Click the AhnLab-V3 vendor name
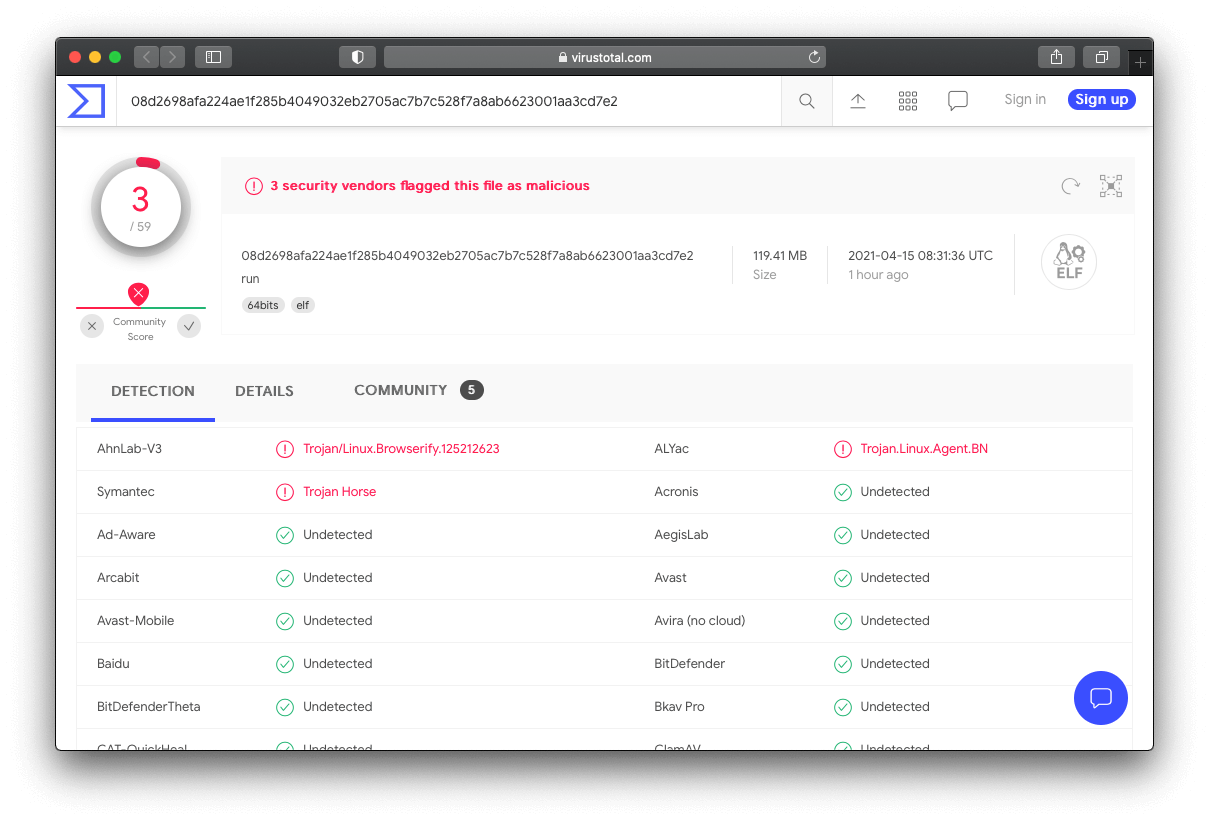This screenshot has height=824, width=1209. coord(129,449)
